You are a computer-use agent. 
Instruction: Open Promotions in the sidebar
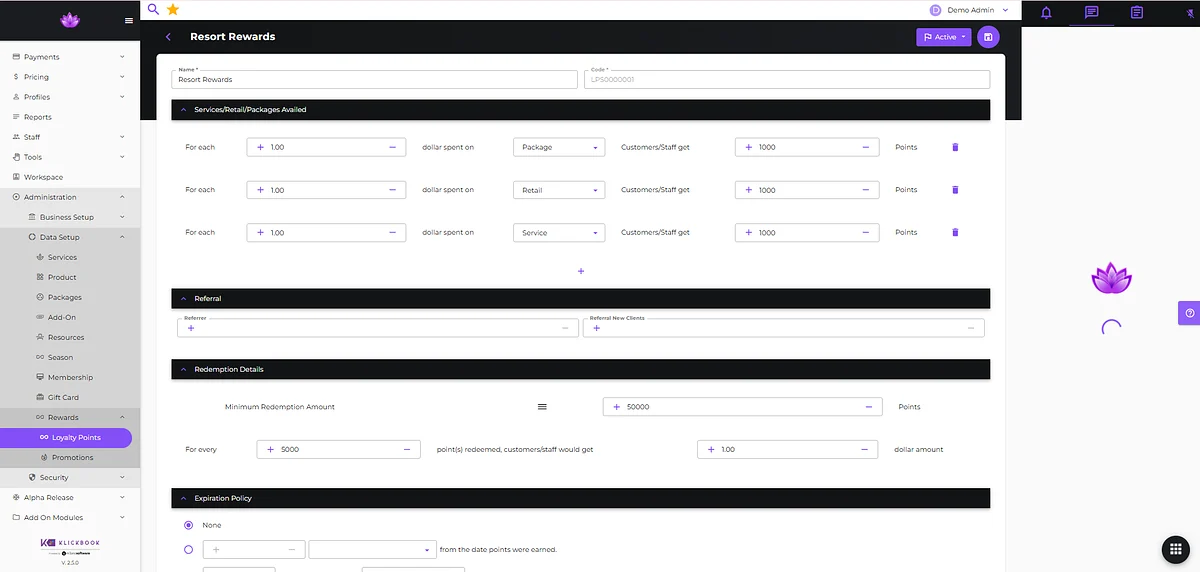(x=72, y=457)
